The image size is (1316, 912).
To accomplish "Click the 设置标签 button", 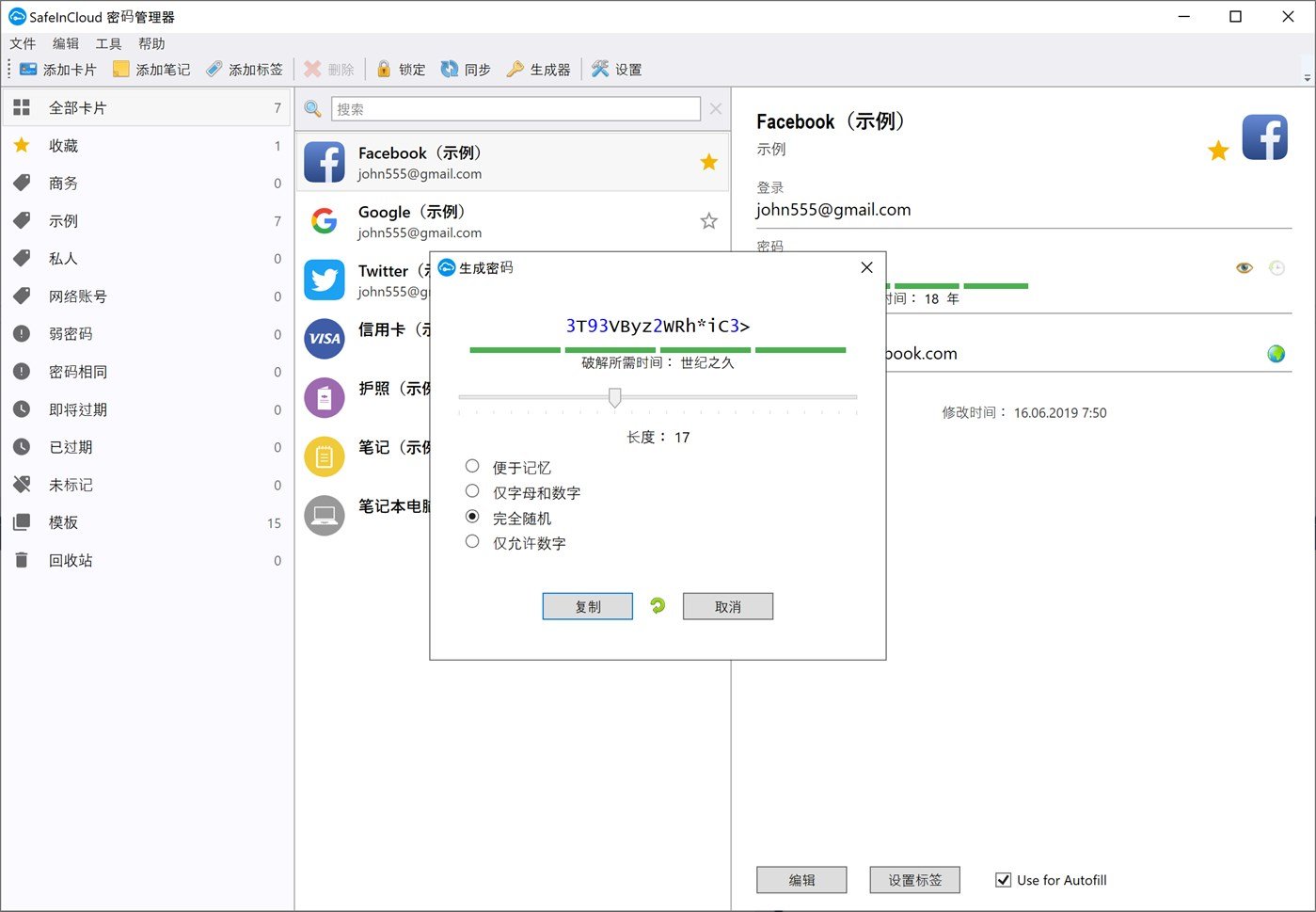I will (x=913, y=880).
